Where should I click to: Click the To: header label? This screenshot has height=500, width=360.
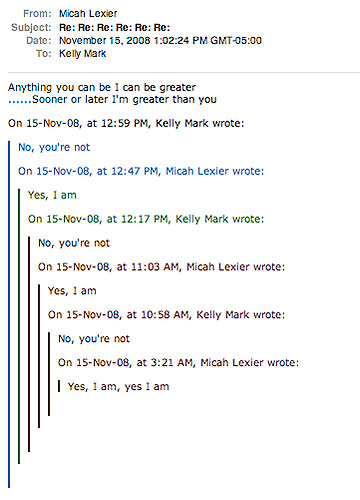coord(44,53)
